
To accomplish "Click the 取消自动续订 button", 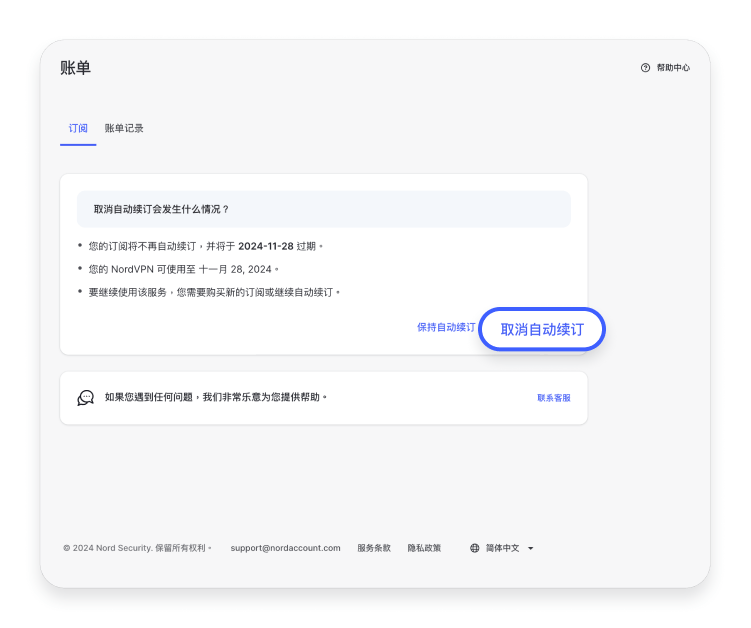I will (x=542, y=329).
